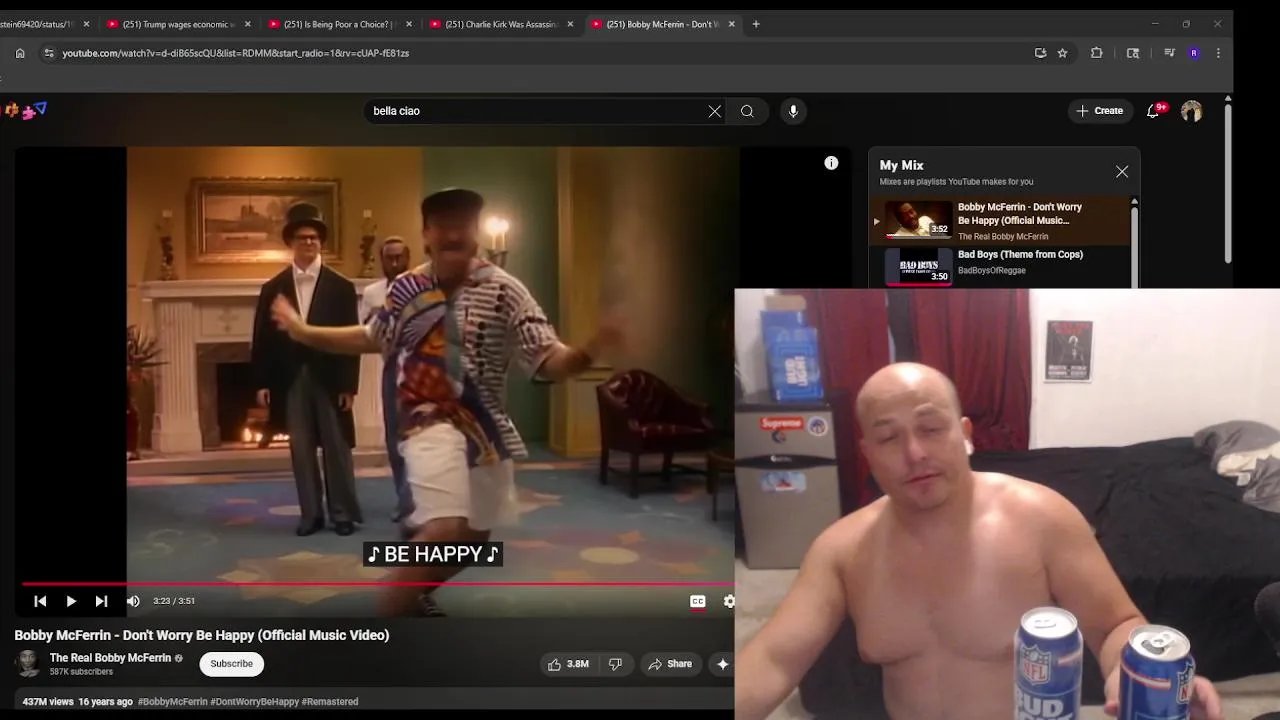Play 'Bad Boys (Theme from Cops)' from mix
The height and width of the screenshot is (720, 1280).
(1001, 265)
